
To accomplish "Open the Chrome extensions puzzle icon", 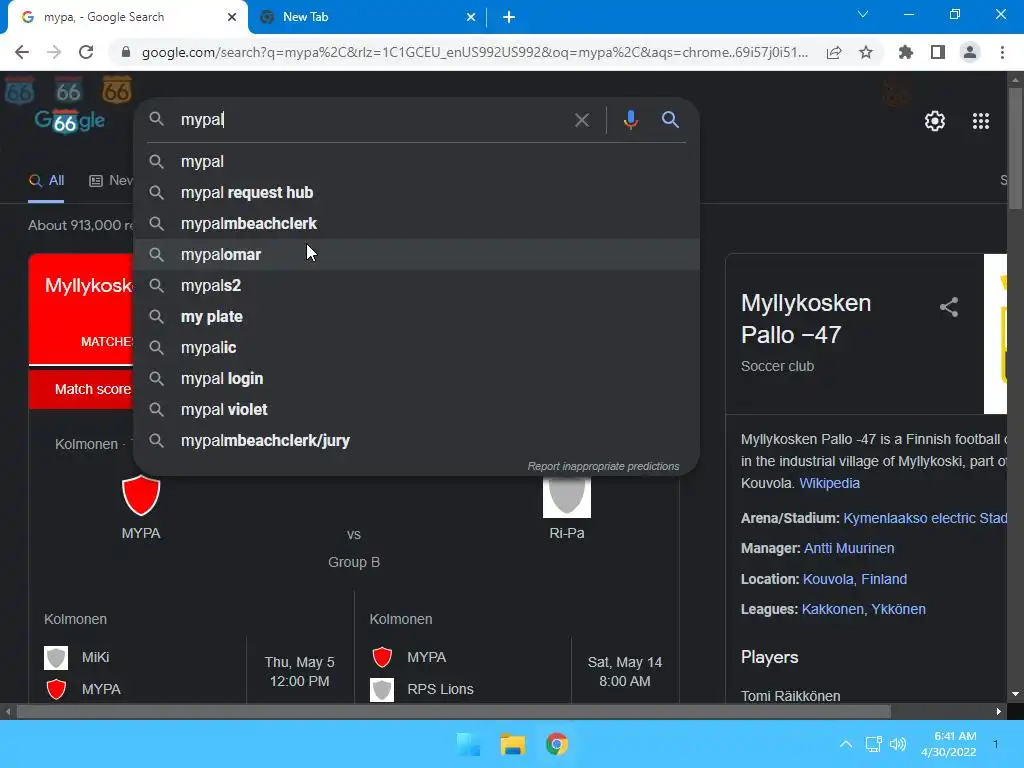I will click(x=906, y=52).
